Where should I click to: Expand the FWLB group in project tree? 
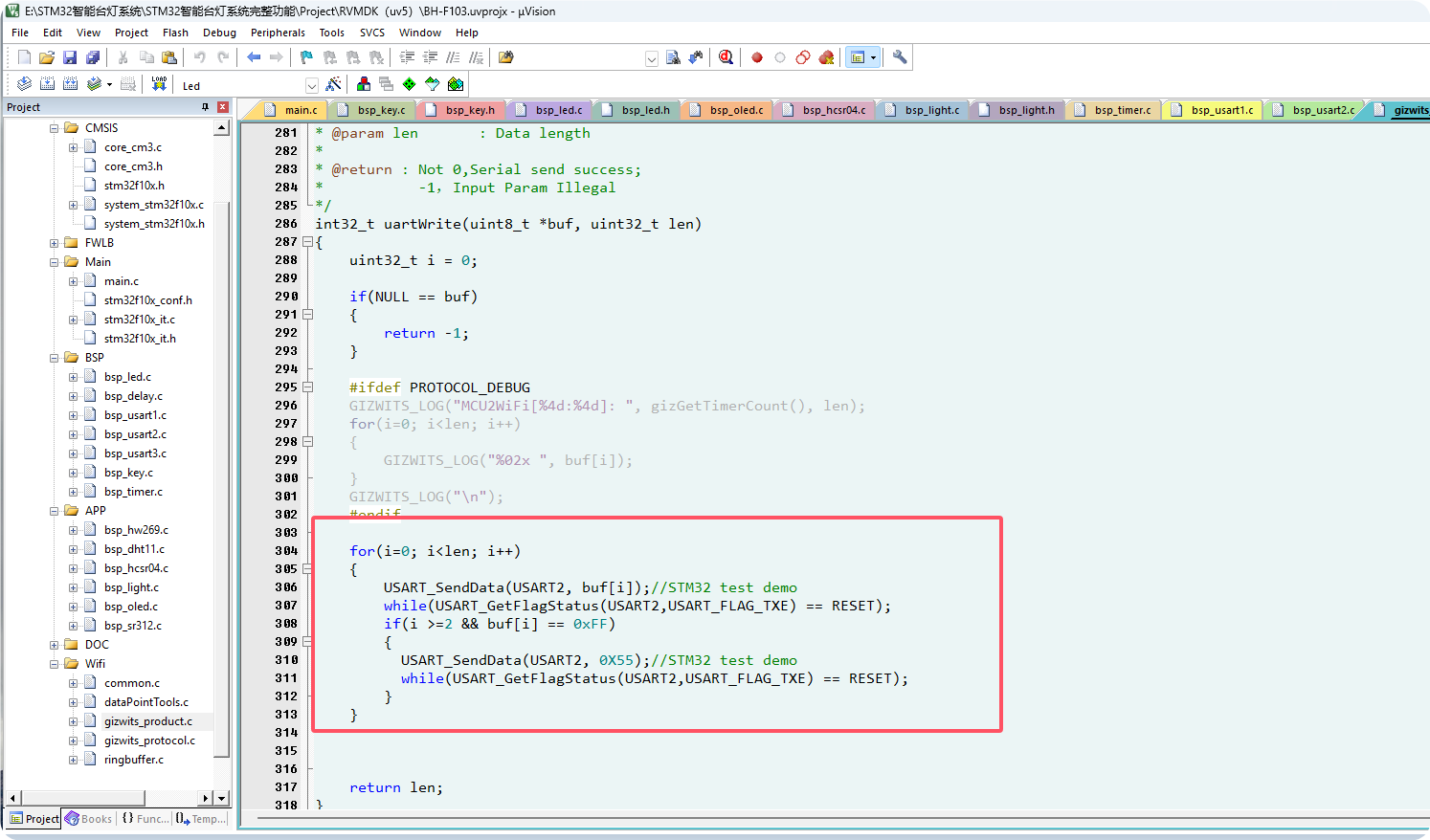(x=55, y=243)
